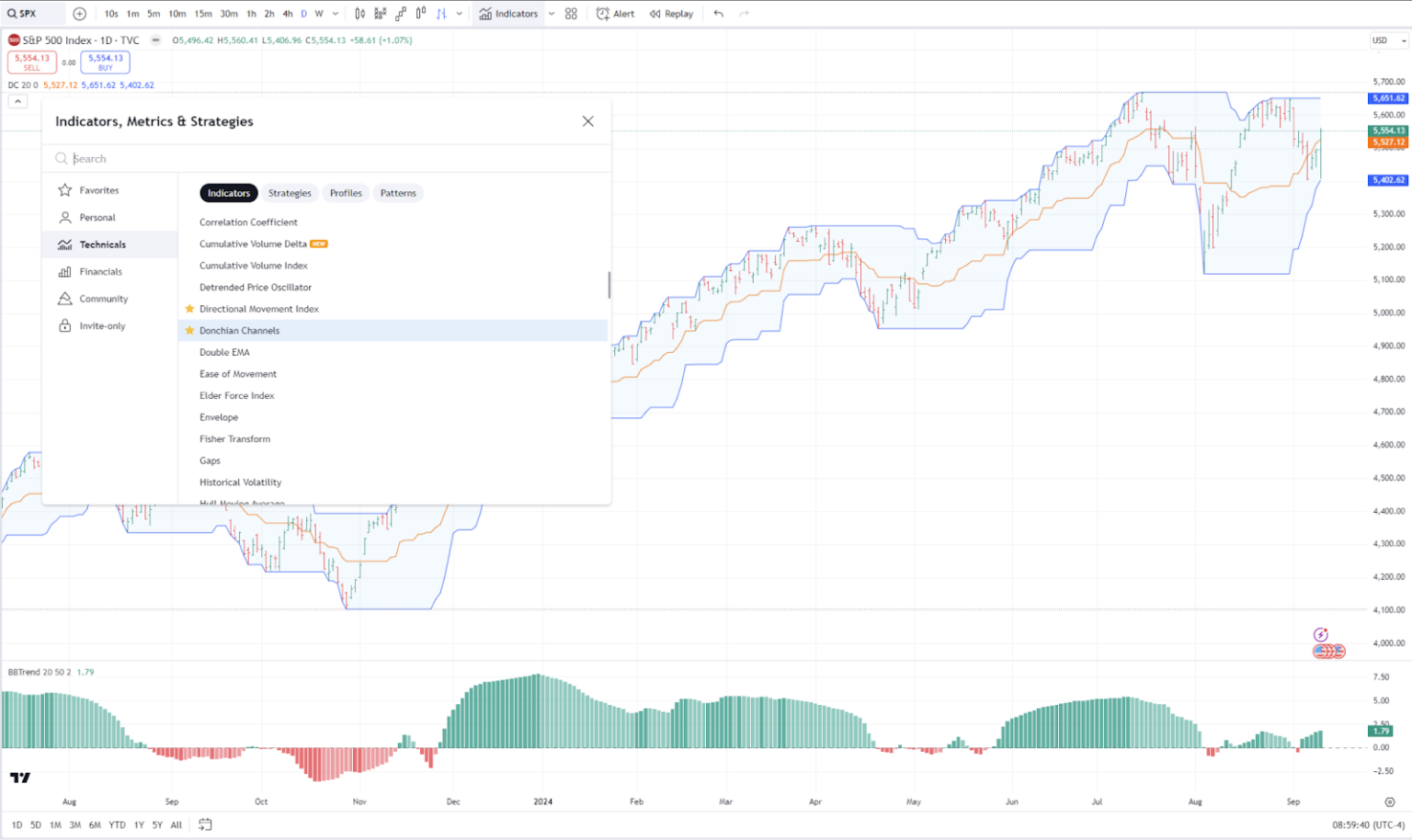
Task: Unfavorite the Directional Movement Index indicator
Action: coord(190,309)
